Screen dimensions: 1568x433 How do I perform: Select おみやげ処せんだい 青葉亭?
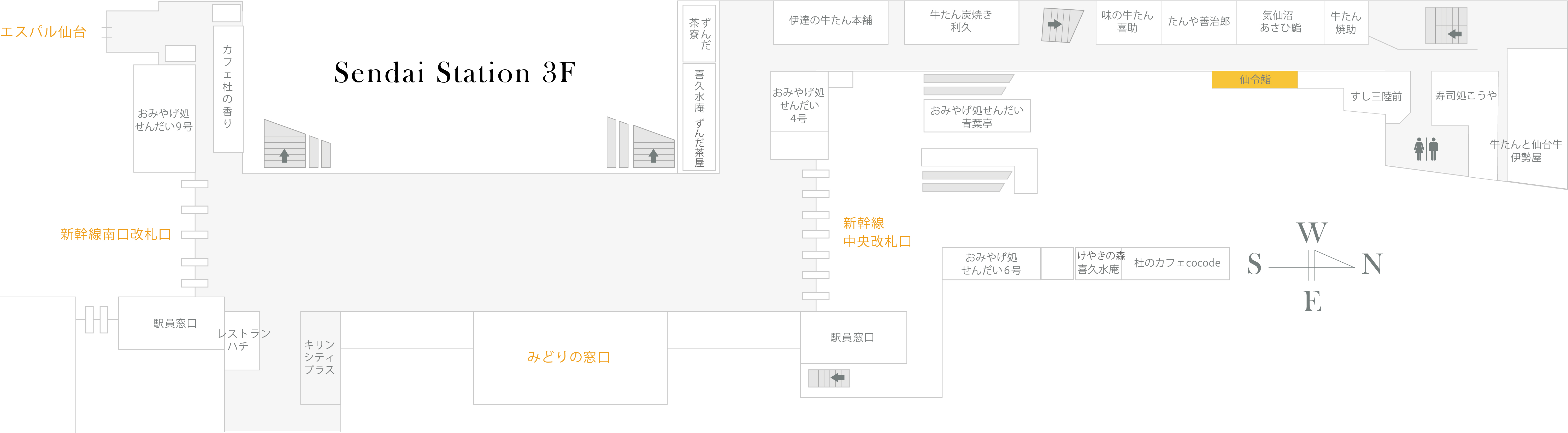click(977, 116)
